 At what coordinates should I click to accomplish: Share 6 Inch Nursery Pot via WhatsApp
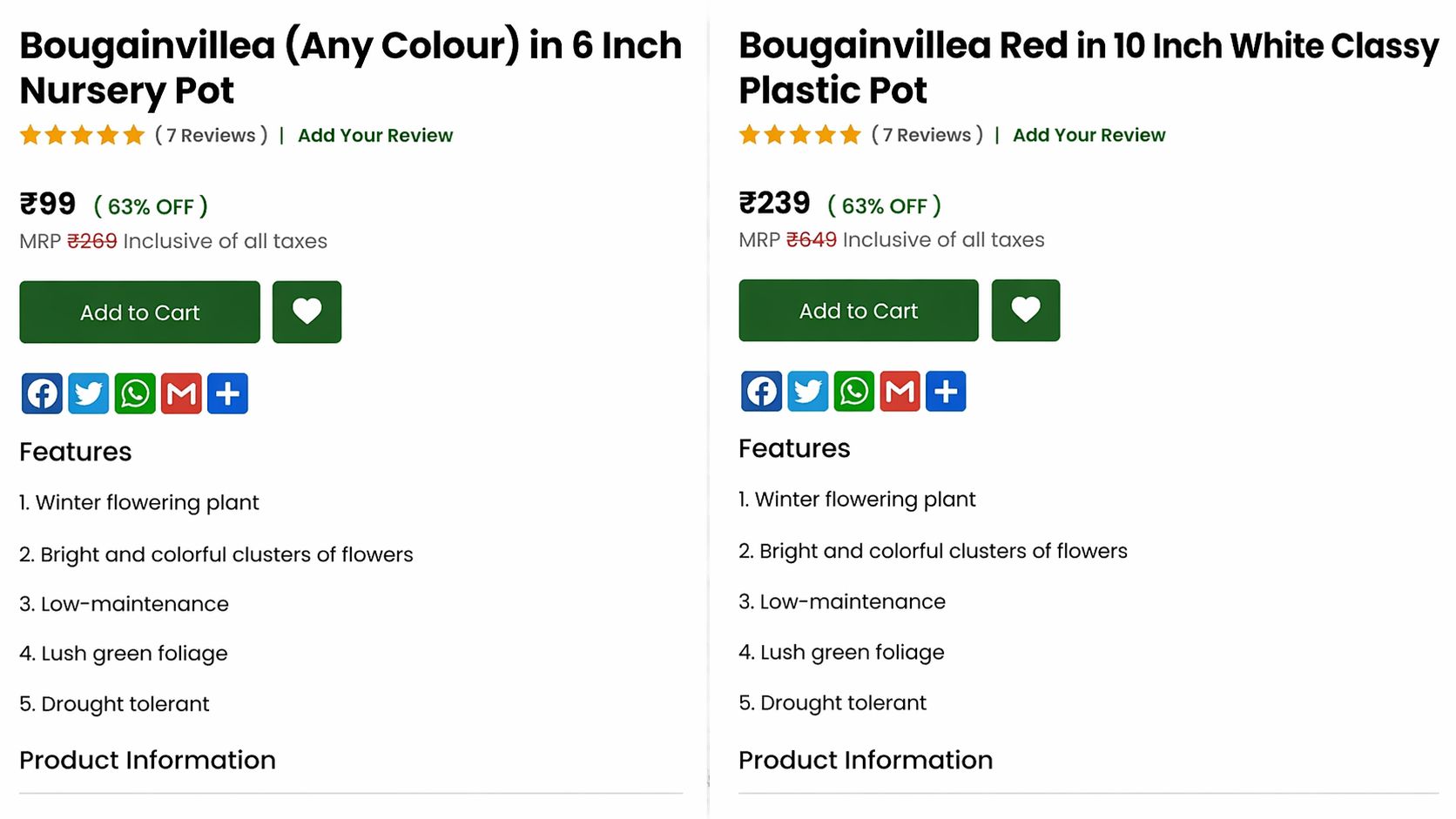(135, 393)
